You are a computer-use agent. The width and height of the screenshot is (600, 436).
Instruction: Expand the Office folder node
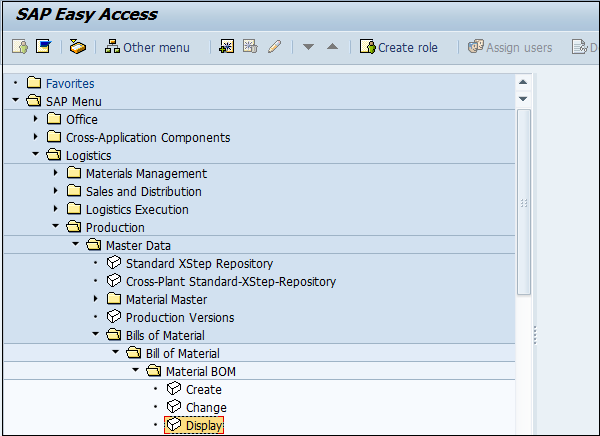pyautogui.click(x=36, y=119)
